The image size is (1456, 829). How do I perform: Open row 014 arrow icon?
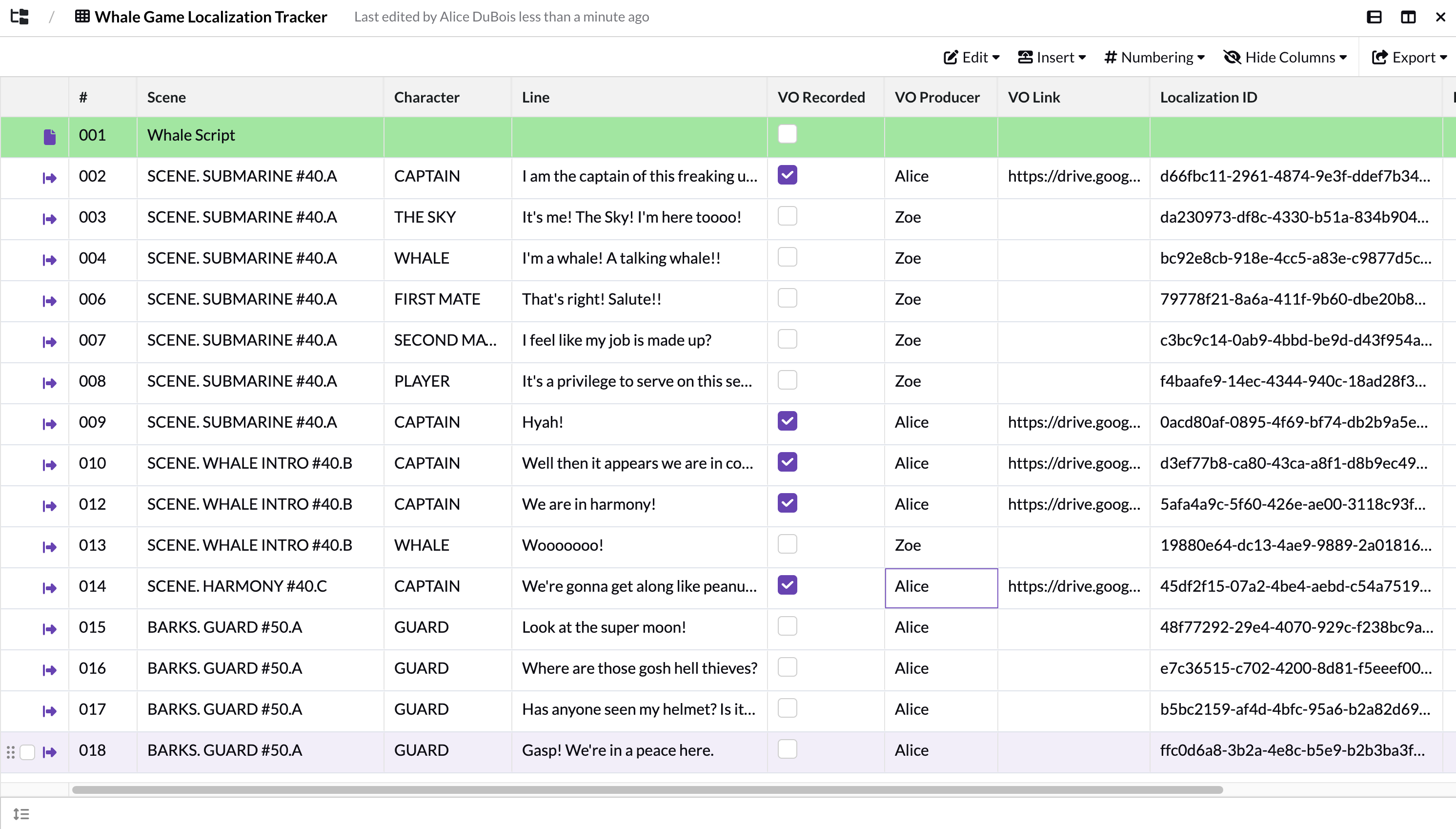[x=49, y=588]
